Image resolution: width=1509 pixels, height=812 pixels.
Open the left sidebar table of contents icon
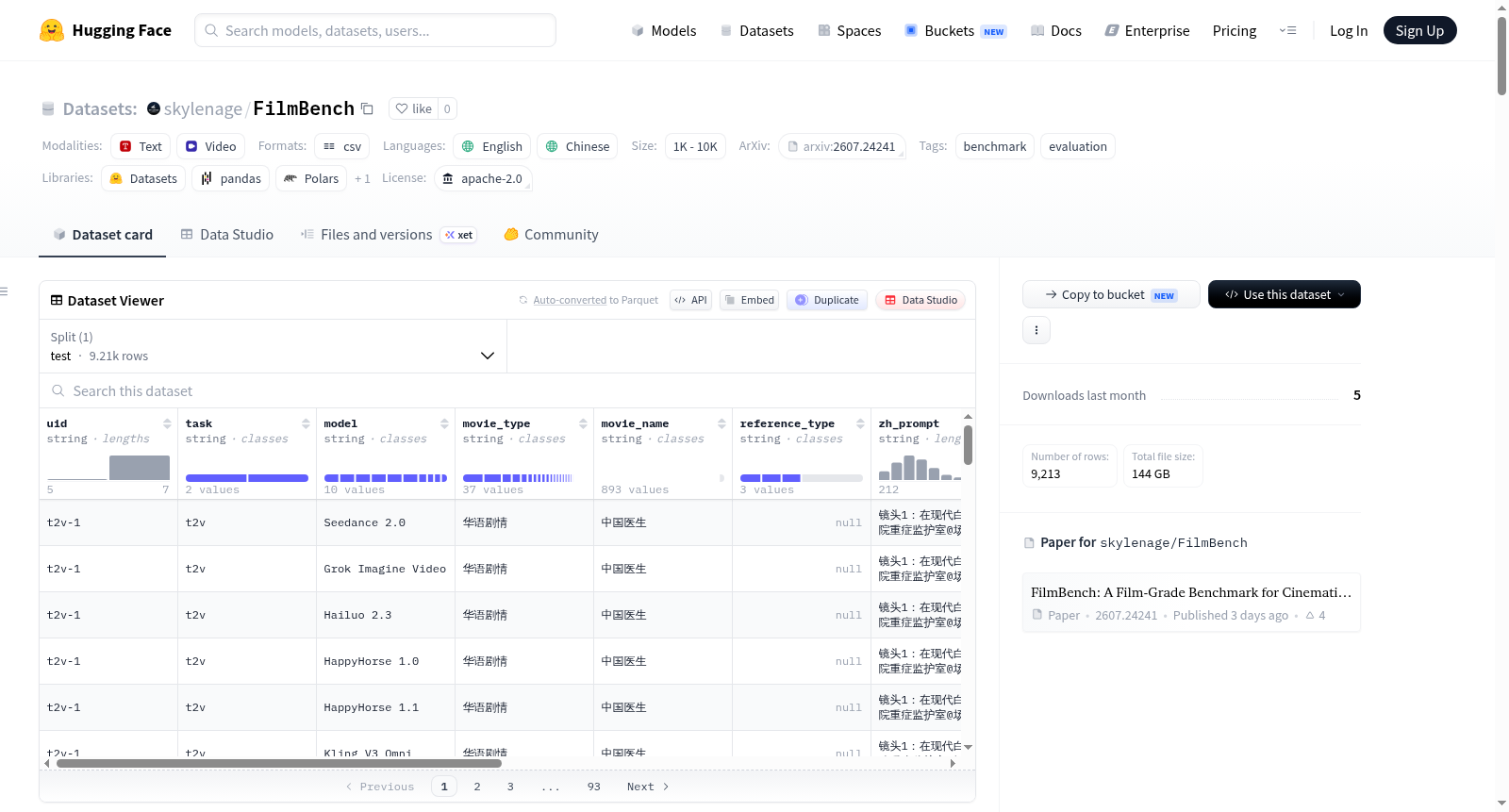point(5,291)
